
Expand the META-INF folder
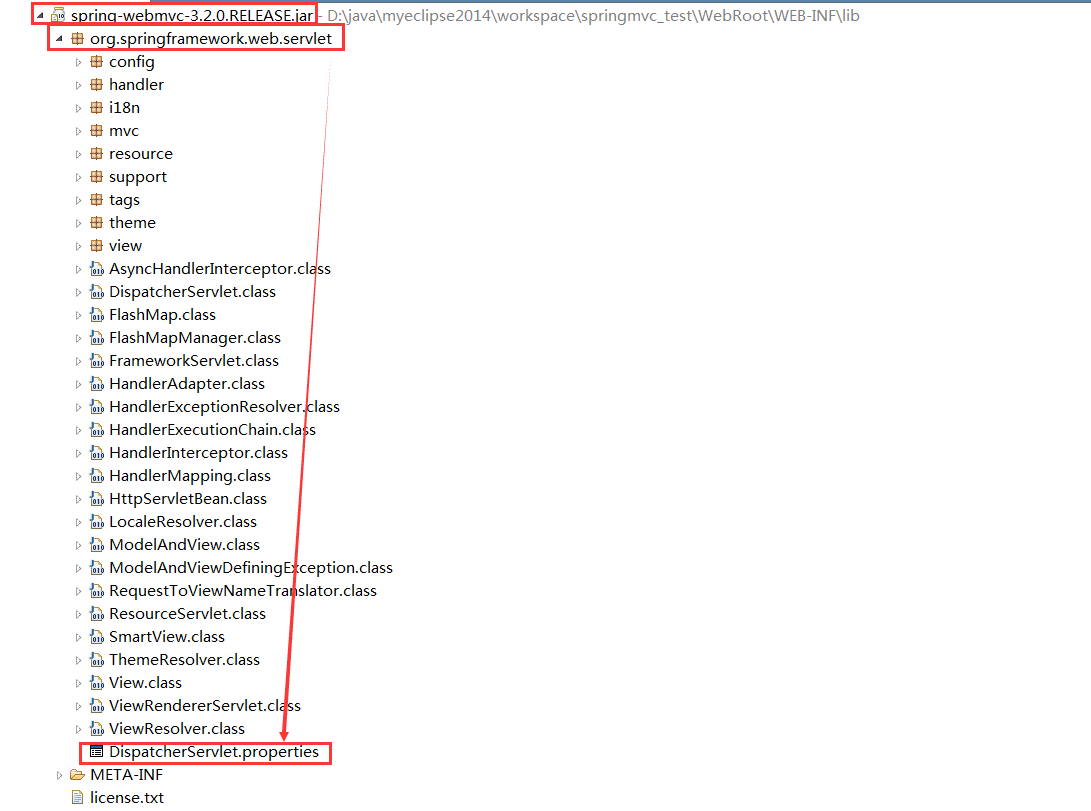59,775
